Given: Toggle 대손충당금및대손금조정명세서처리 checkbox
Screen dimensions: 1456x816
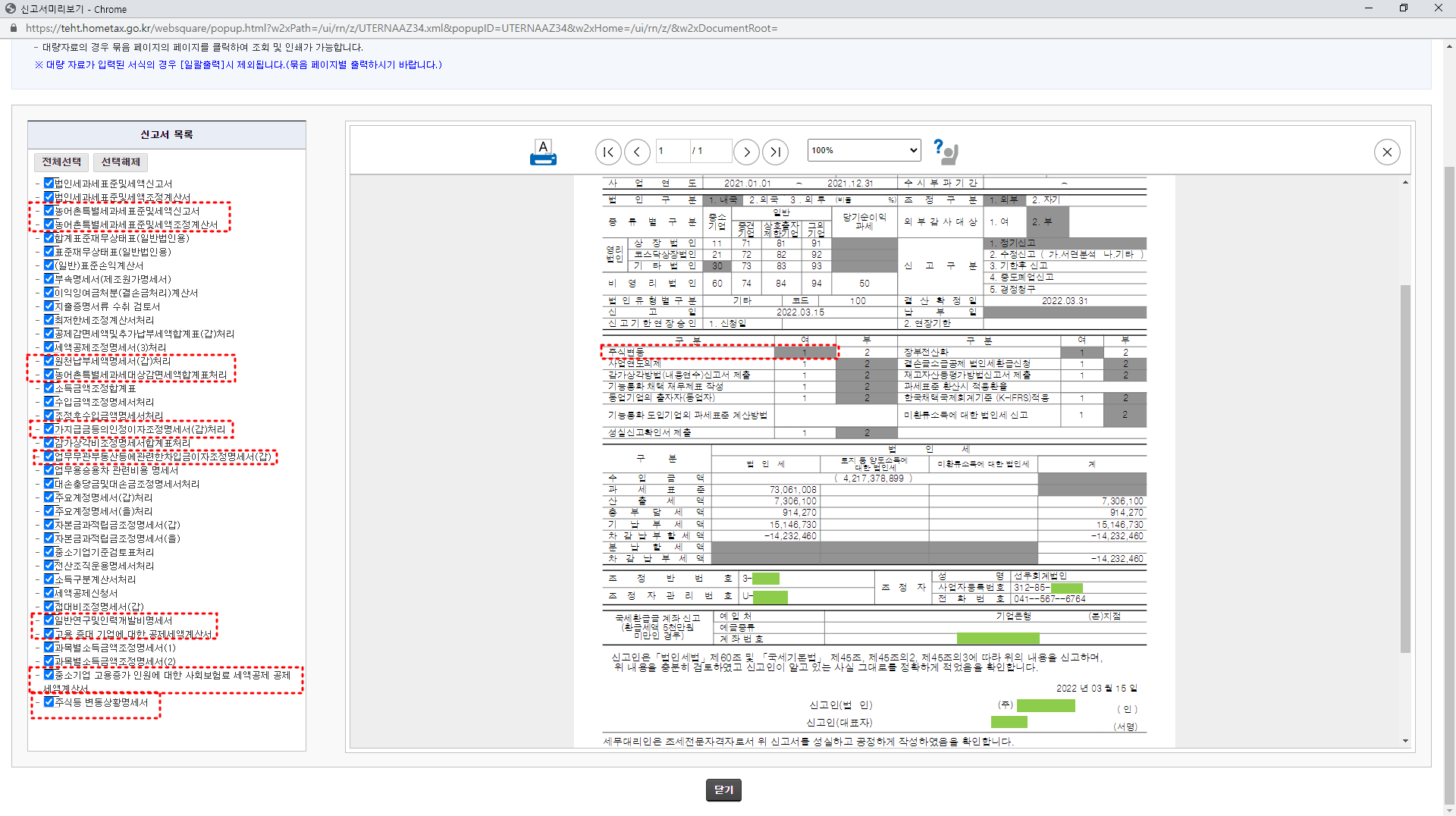Looking at the screenshot, I should (x=49, y=484).
